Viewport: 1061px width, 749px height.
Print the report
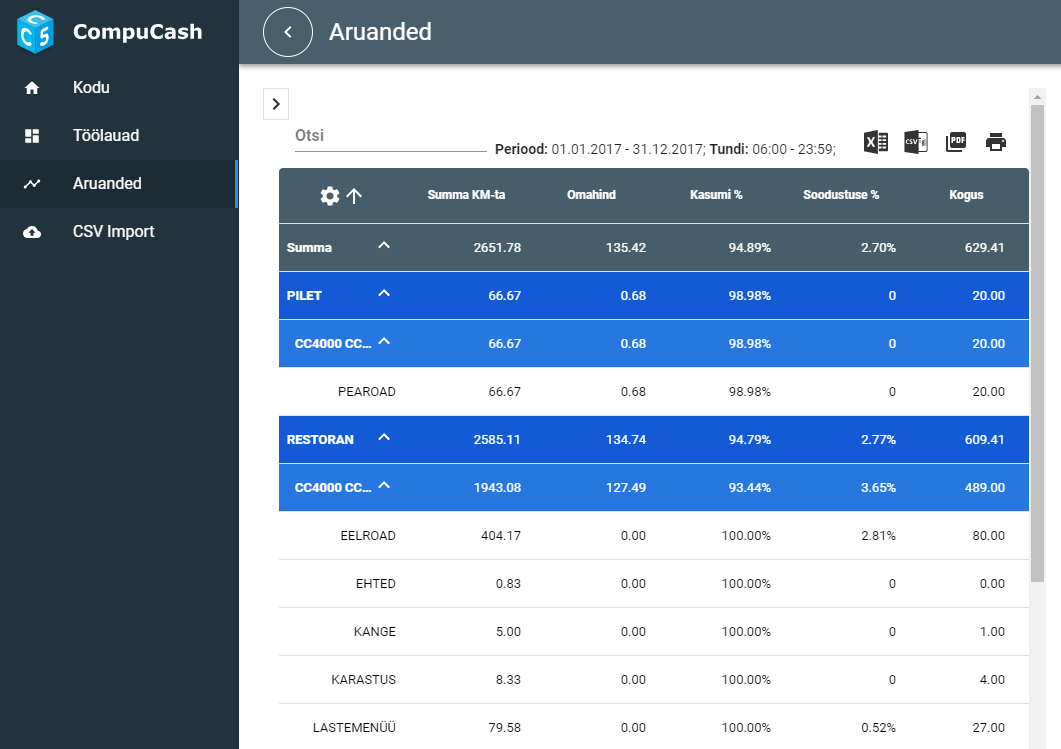click(996, 142)
